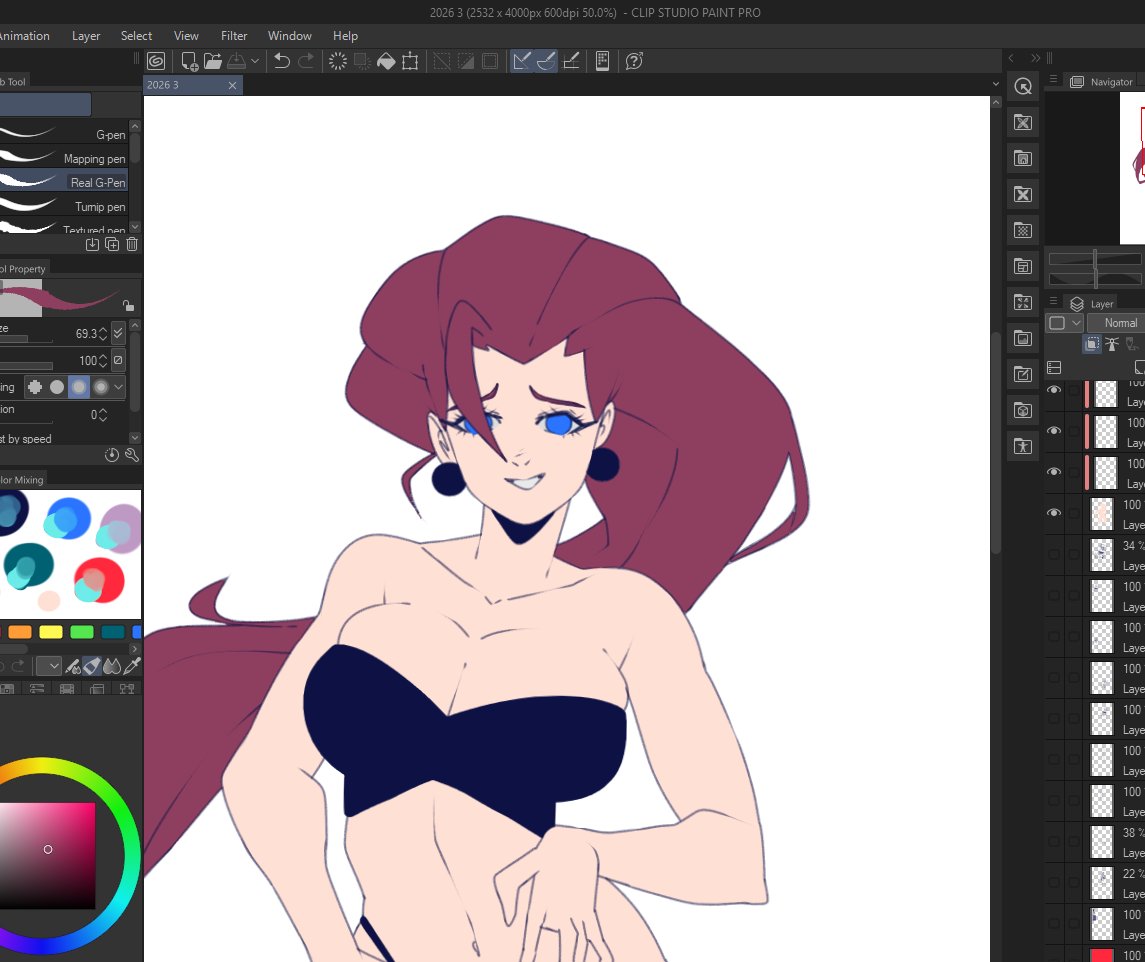
Task: Select the Tumip pen sub tool
Action: pyautogui.click(x=64, y=206)
